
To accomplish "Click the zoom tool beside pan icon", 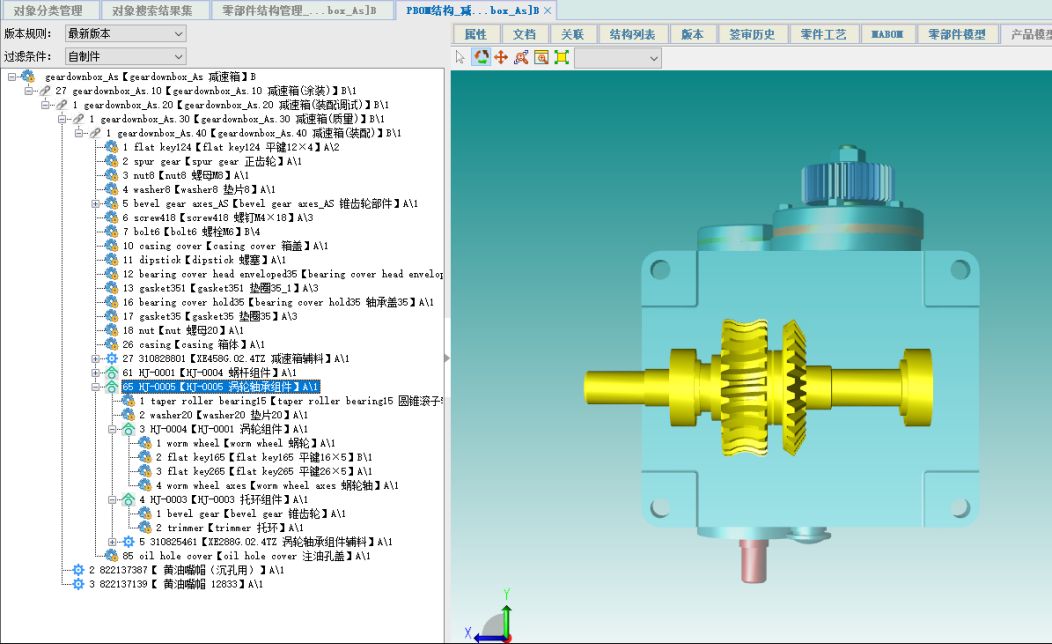I will pyautogui.click(x=521, y=58).
